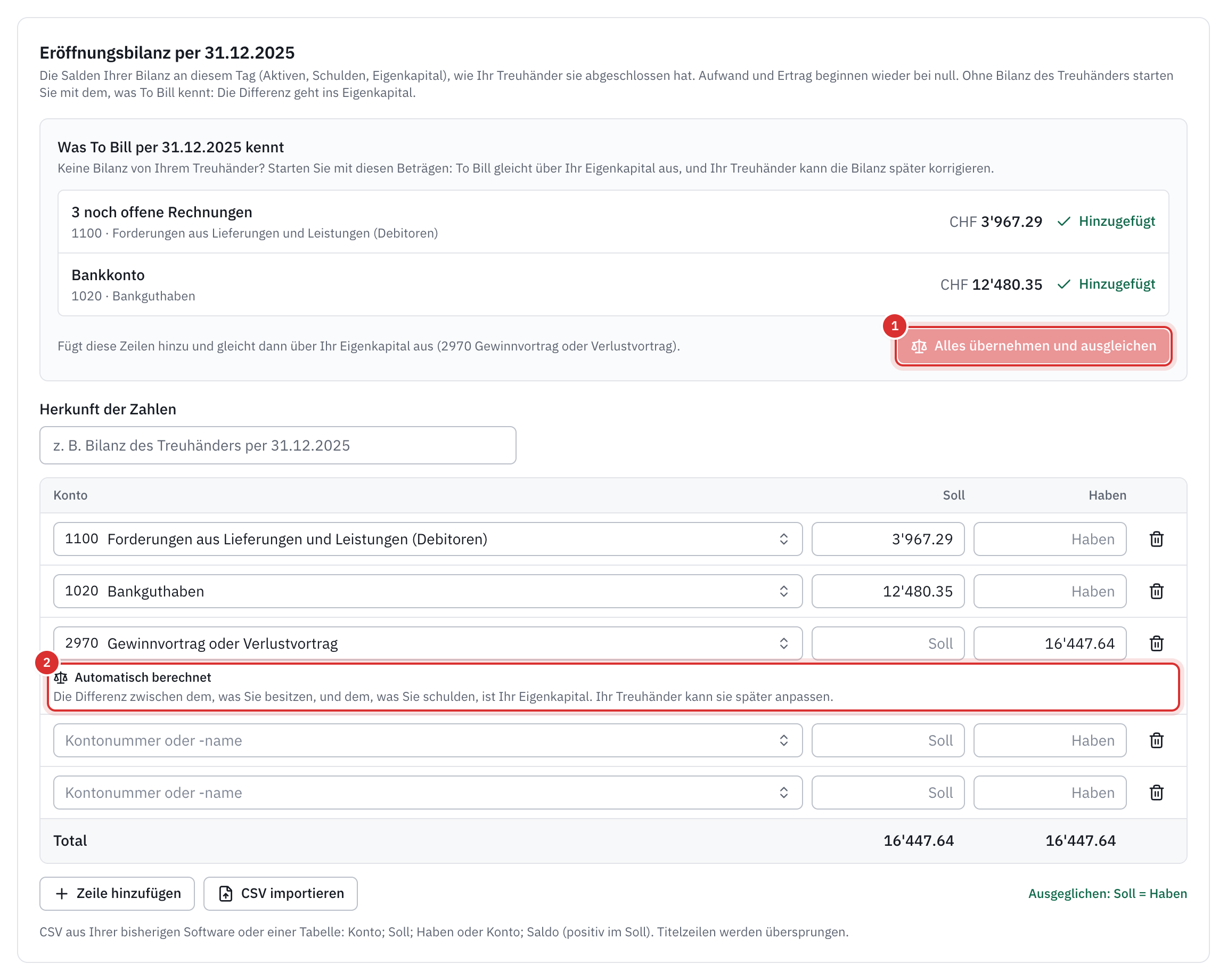Click the checkmark next to CHF 12'480.35
The image size is (1227, 980).
1064,284
